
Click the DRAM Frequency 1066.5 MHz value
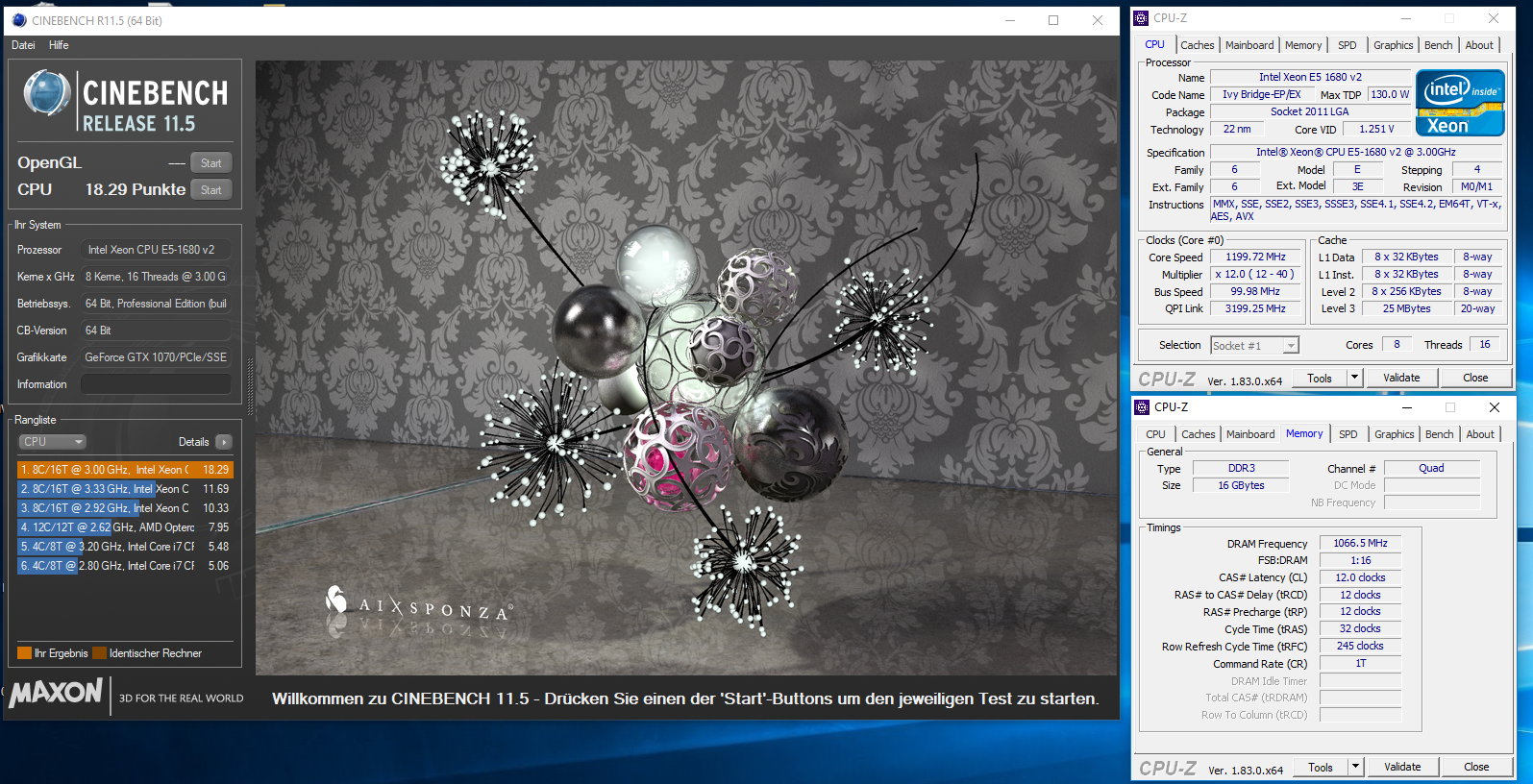pyautogui.click(x=1360, y=544)
